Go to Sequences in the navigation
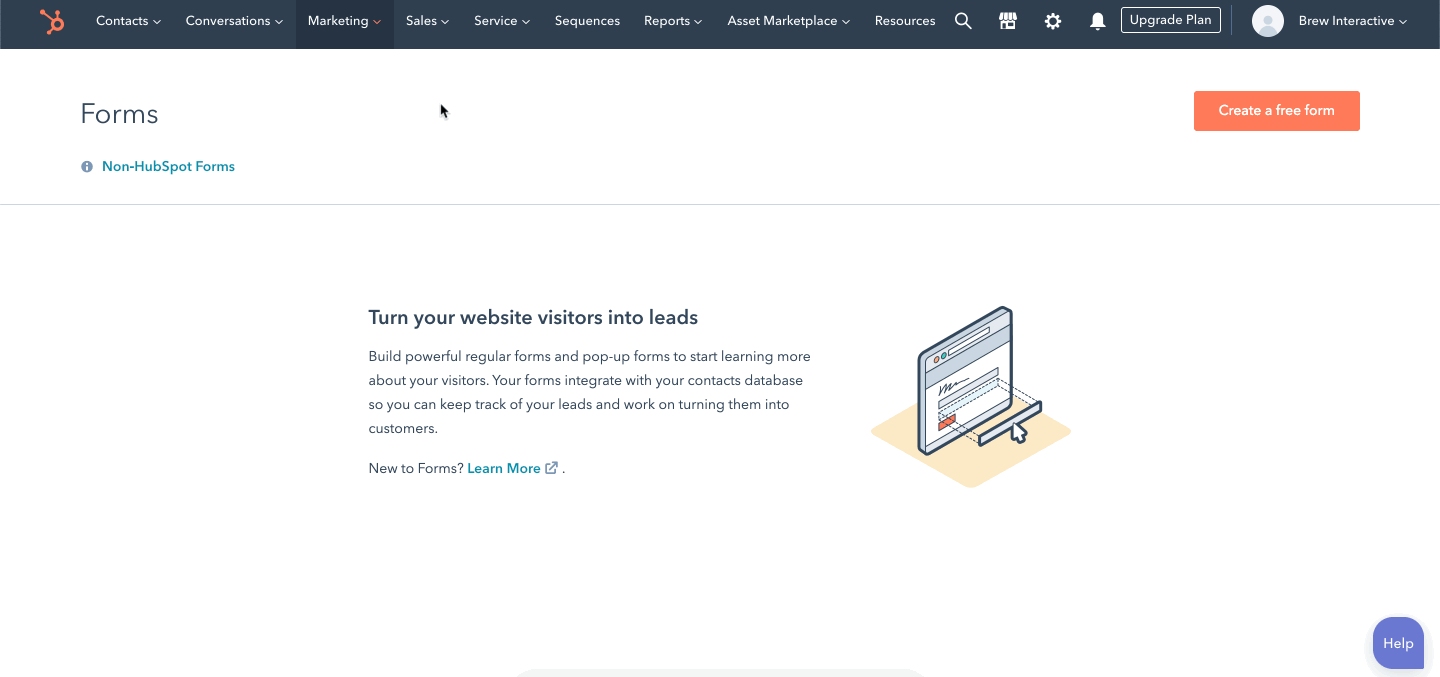This screenshot has width=1440, height=677. pyautogui.click(x=587, y=21)
